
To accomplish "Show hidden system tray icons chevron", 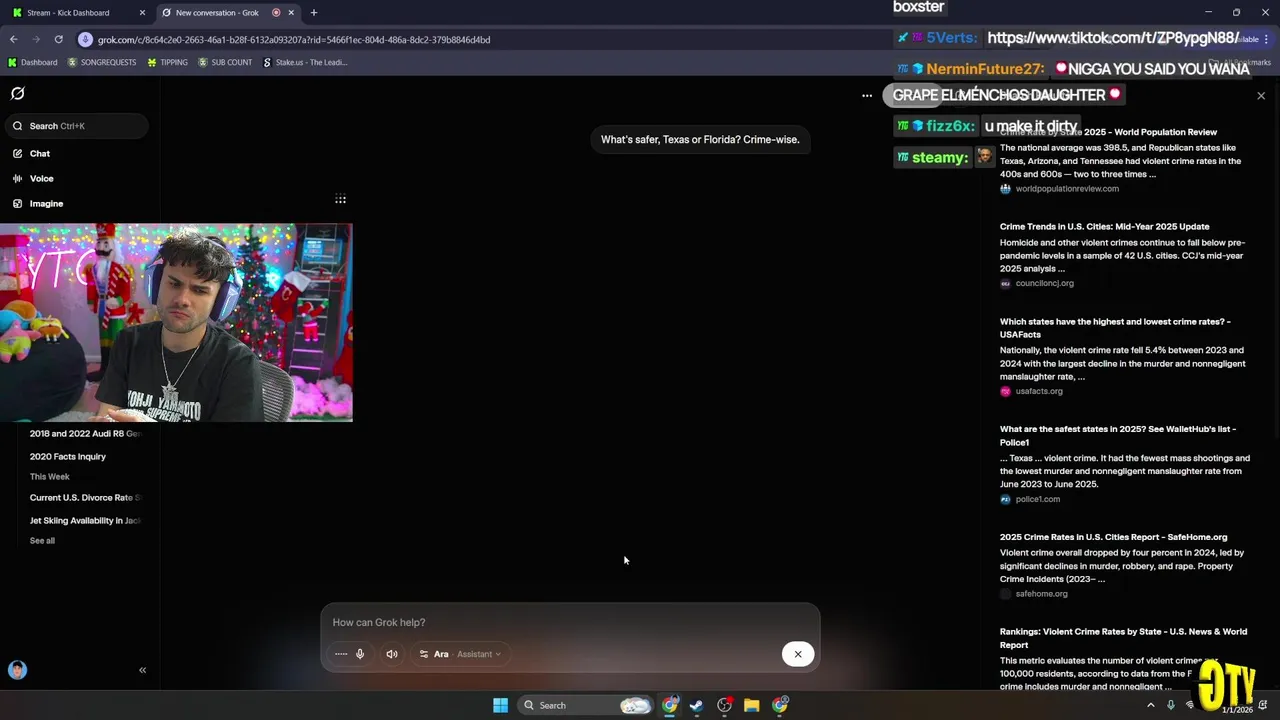I will [1150, 705].
